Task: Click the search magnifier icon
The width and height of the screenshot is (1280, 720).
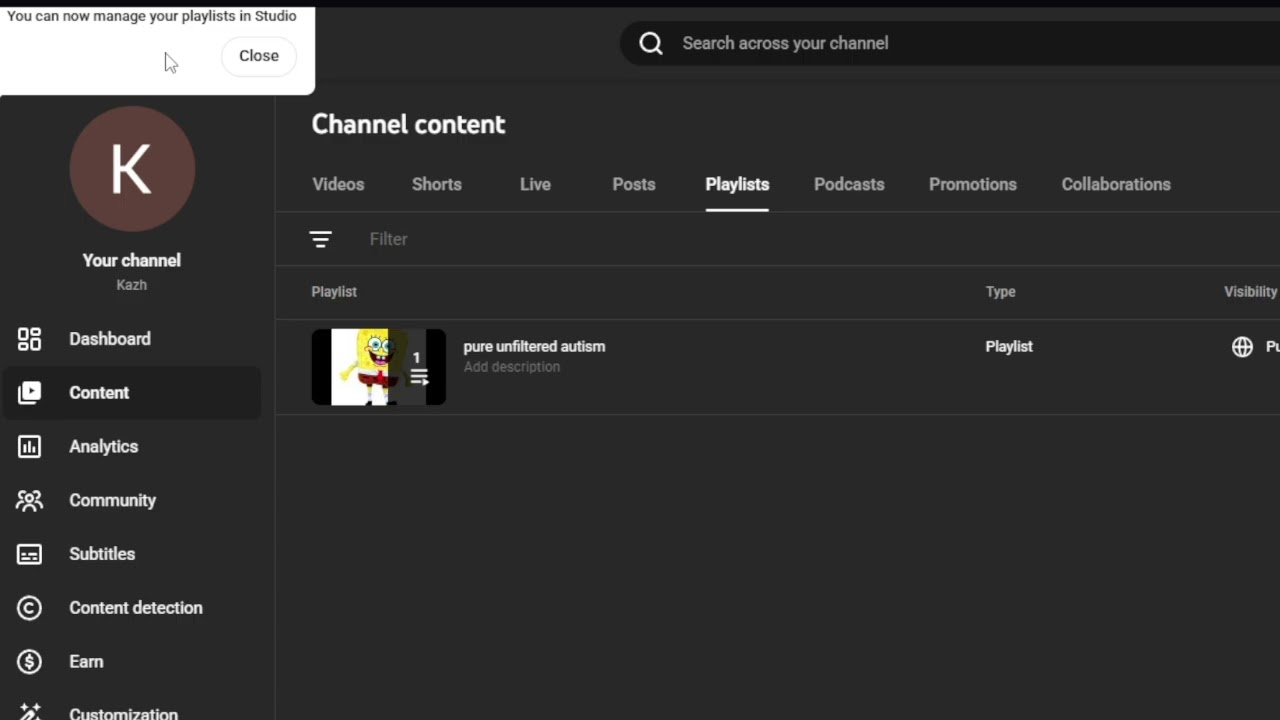Action: click(x=651, y=43)
